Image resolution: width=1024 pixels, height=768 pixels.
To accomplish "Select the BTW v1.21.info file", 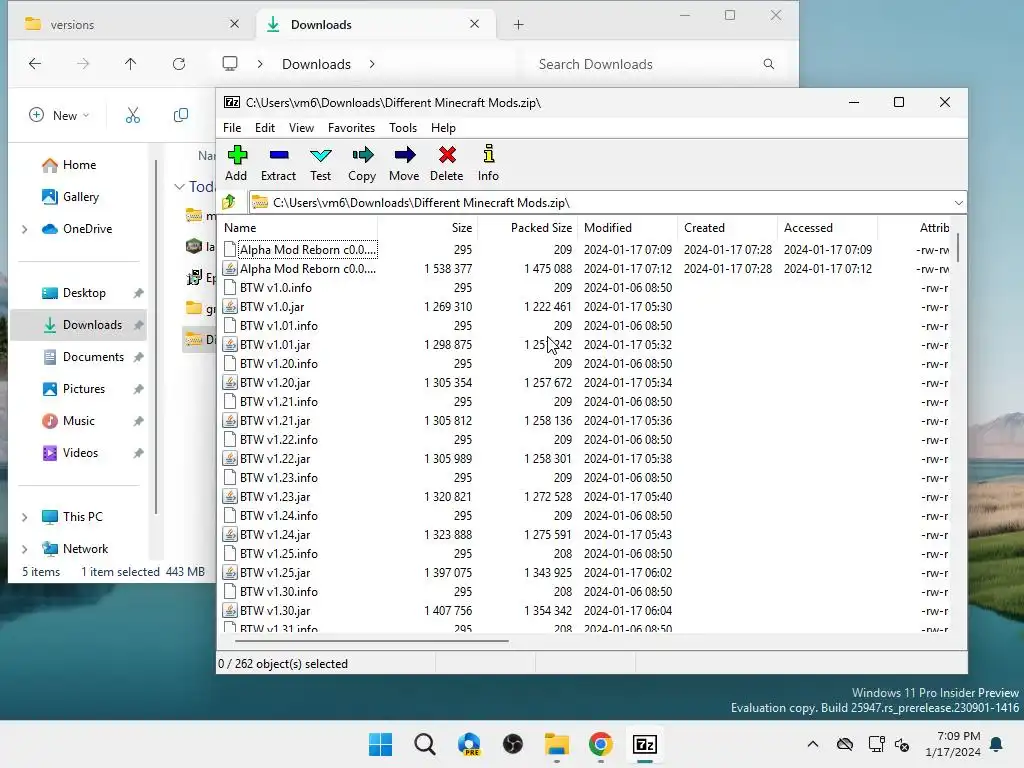I will tap(279, 402).
